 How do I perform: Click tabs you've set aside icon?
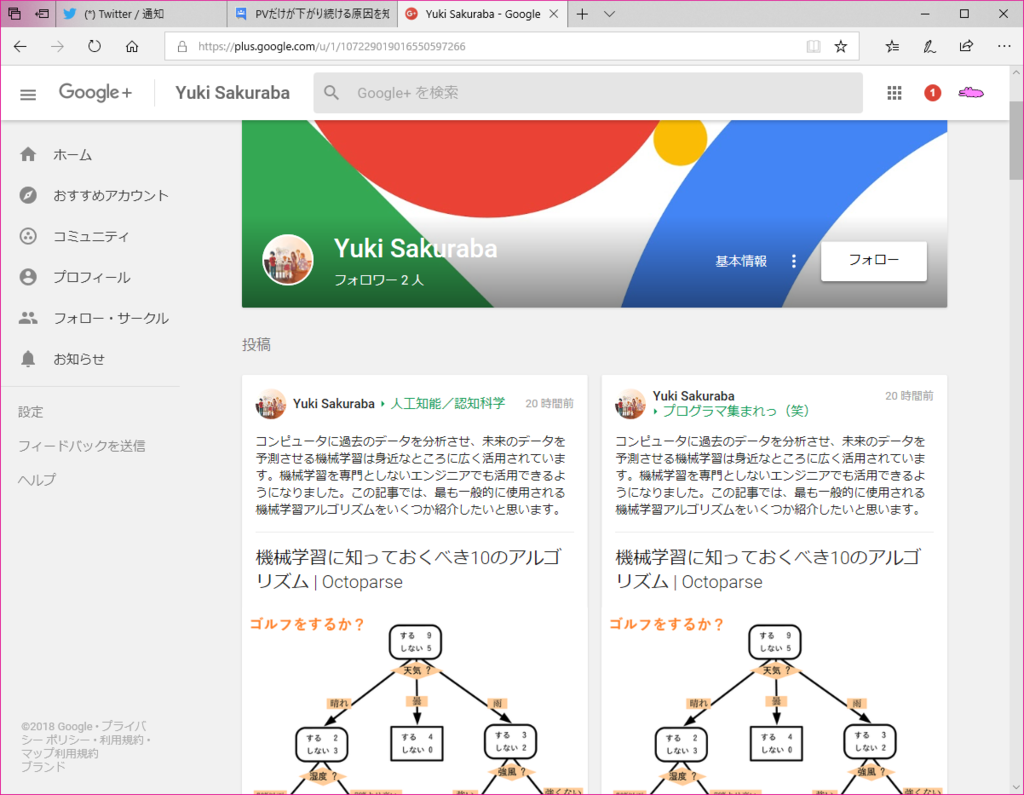[x=14, y=14]
